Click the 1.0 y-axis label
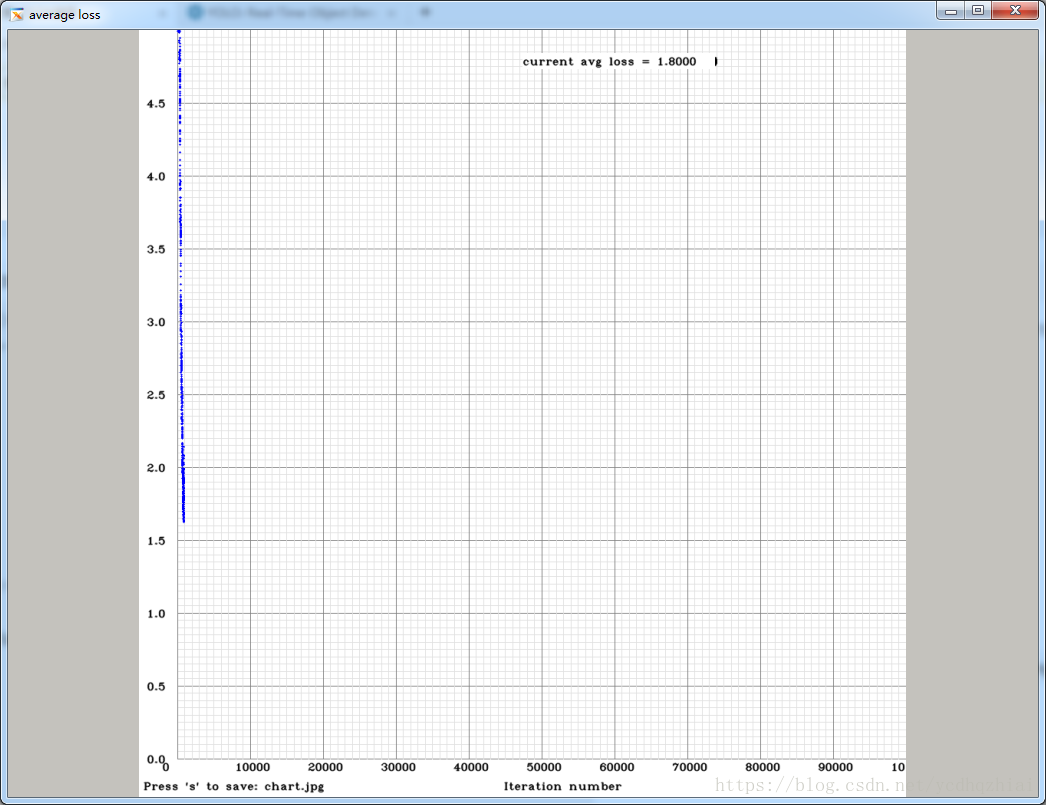1046x805 pixels. click(156, 614)
